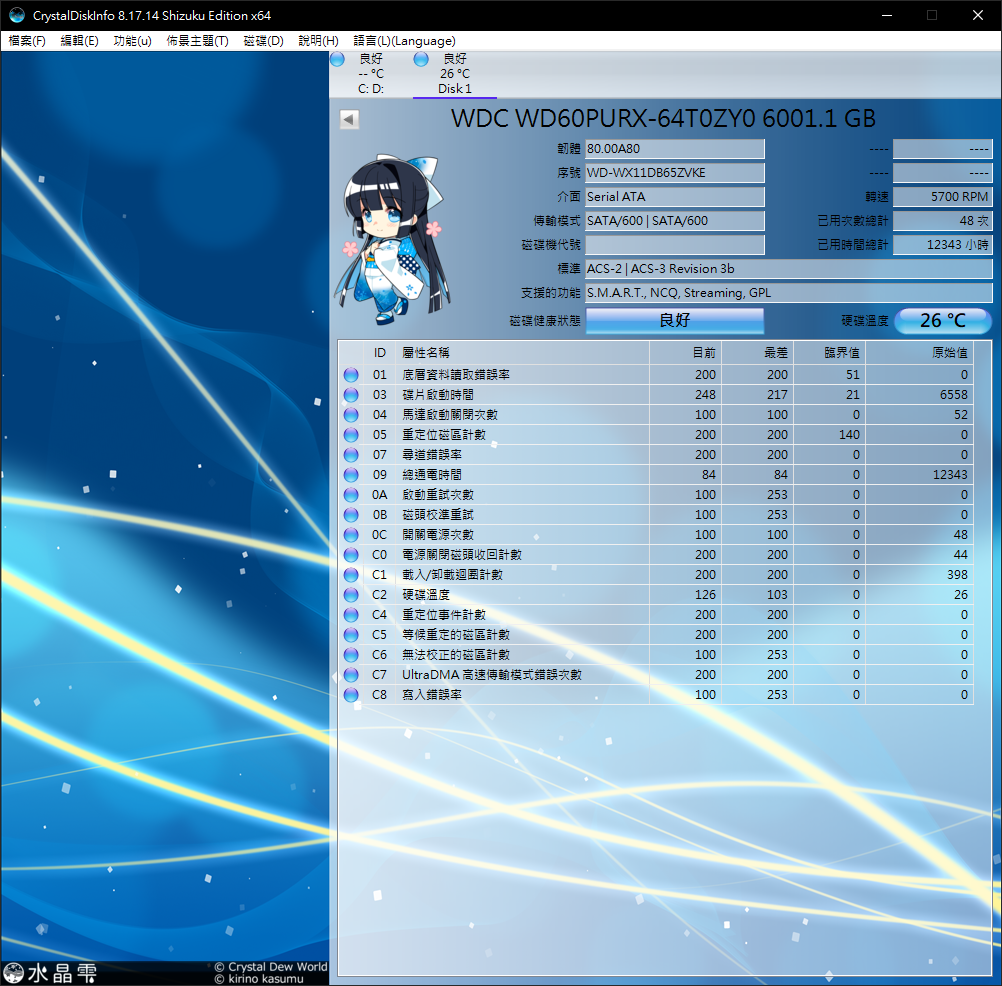
Task: Select the C: D: disk tab
Action: (x=371, y=73)
